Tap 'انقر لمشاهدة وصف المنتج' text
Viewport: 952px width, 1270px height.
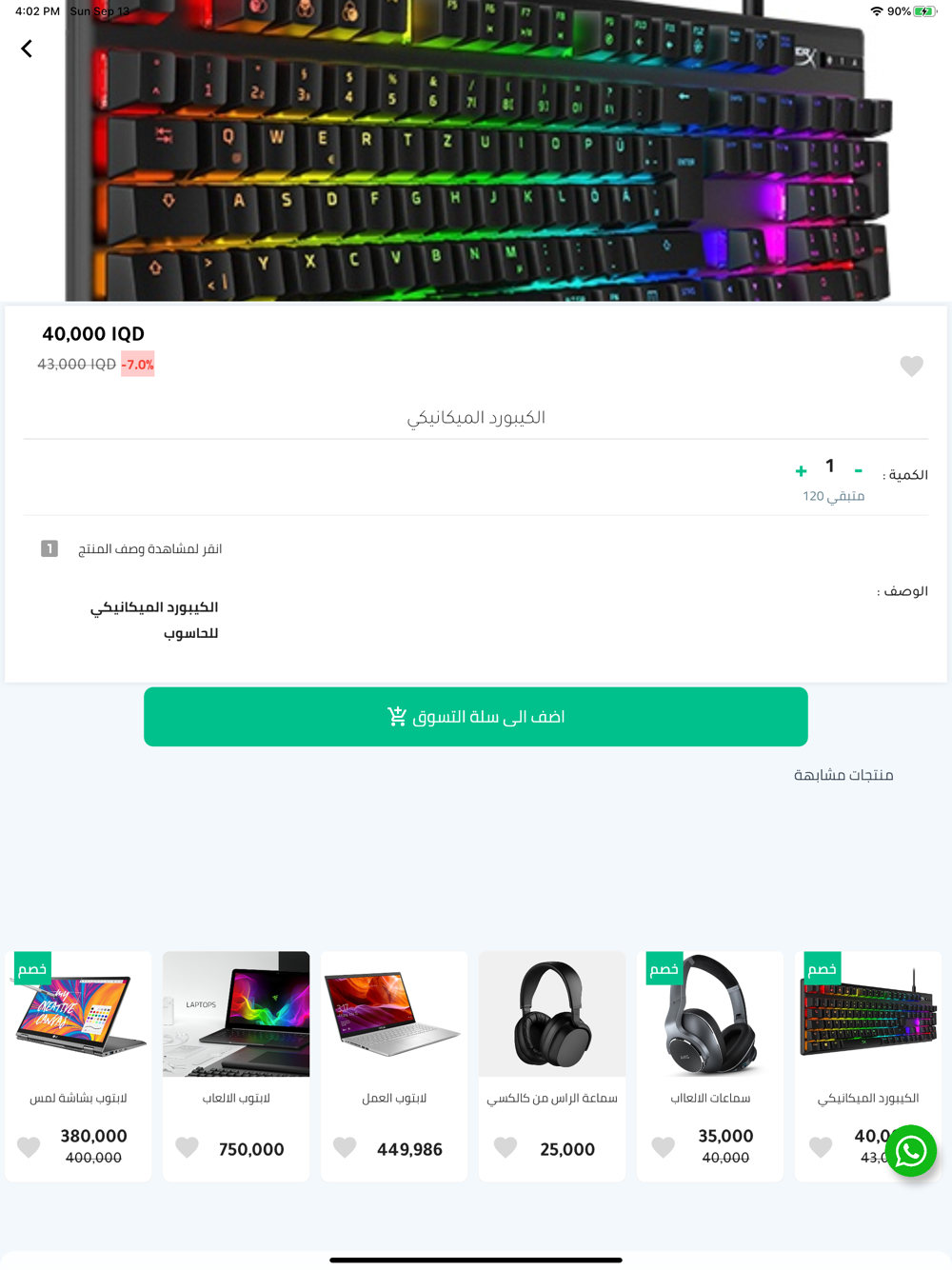[149, 549]
